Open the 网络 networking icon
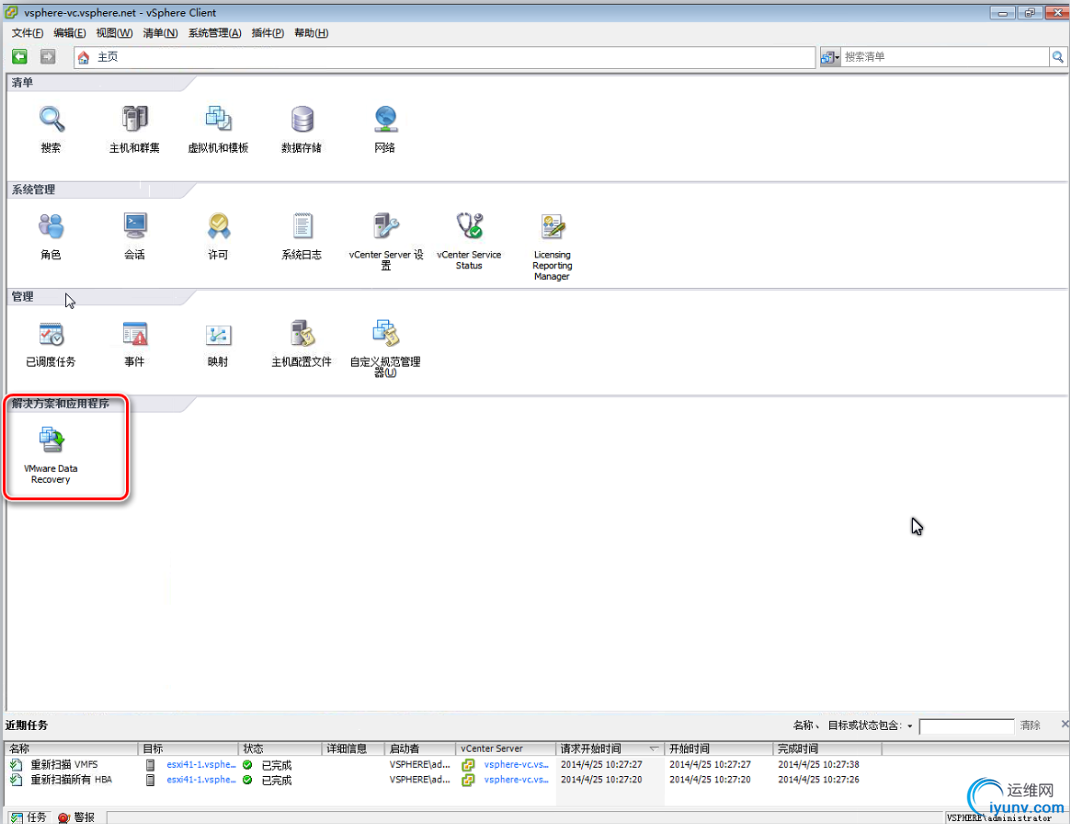1070x824 pixels. click(385, 120)
